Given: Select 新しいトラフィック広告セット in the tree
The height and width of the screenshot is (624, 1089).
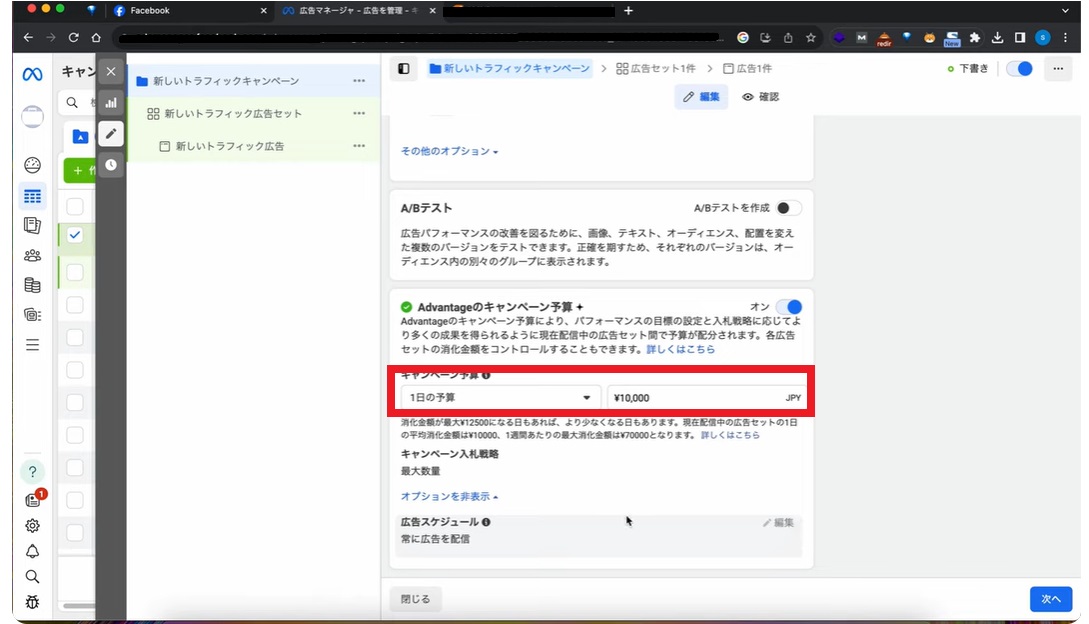Looking at the screenshot, I should [232, 114].
